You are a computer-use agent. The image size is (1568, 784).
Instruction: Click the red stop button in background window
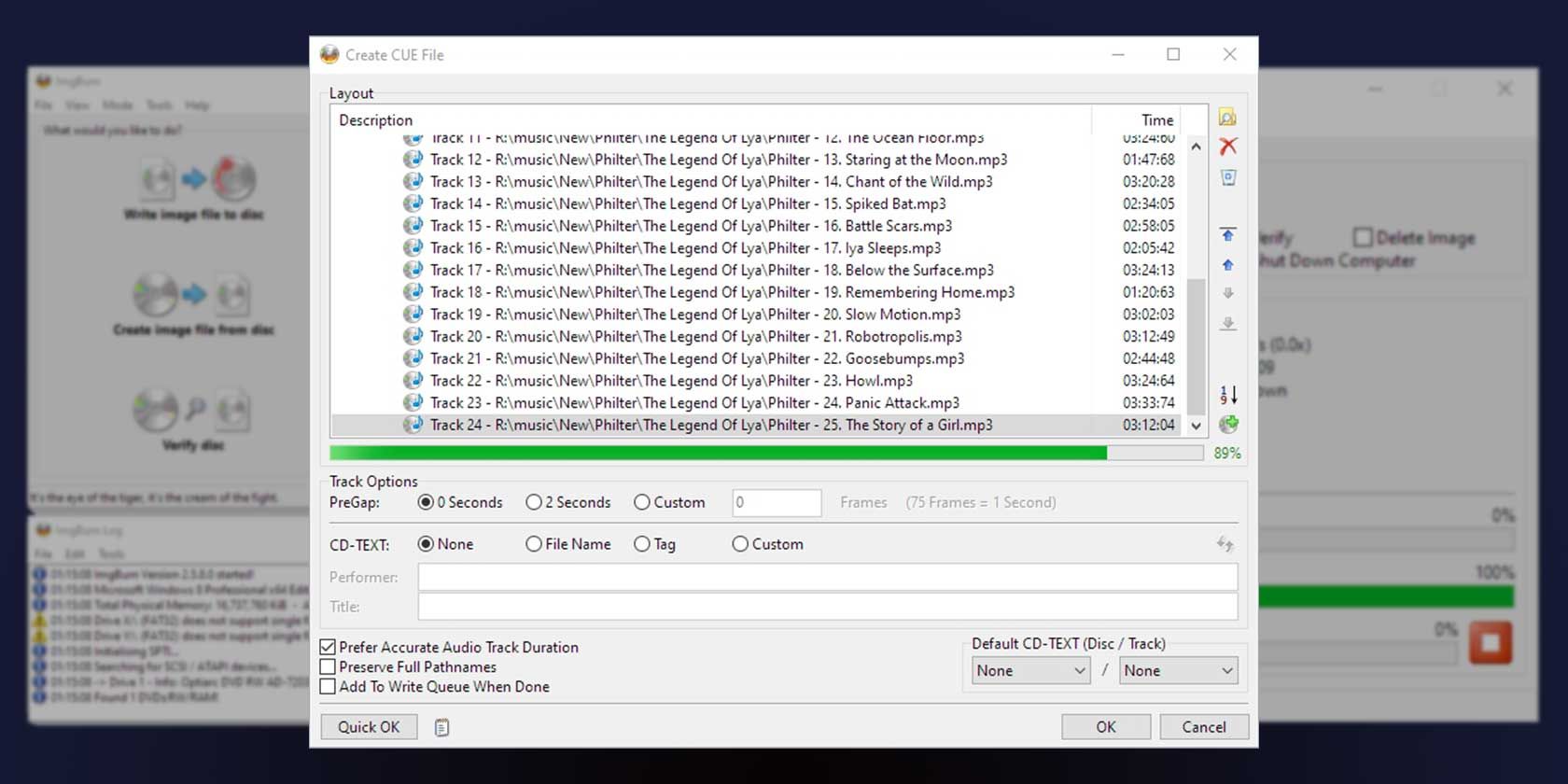click(x=1491, y=643)
